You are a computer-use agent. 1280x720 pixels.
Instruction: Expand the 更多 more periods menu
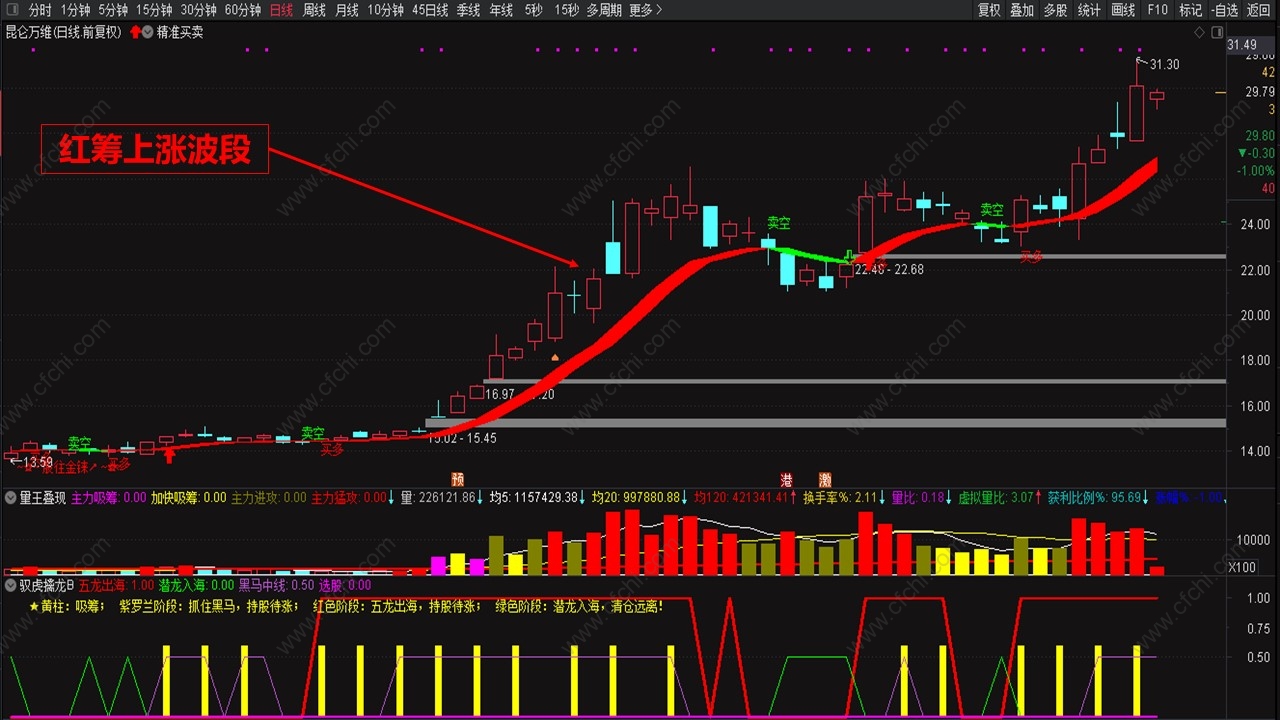(645, 10)
